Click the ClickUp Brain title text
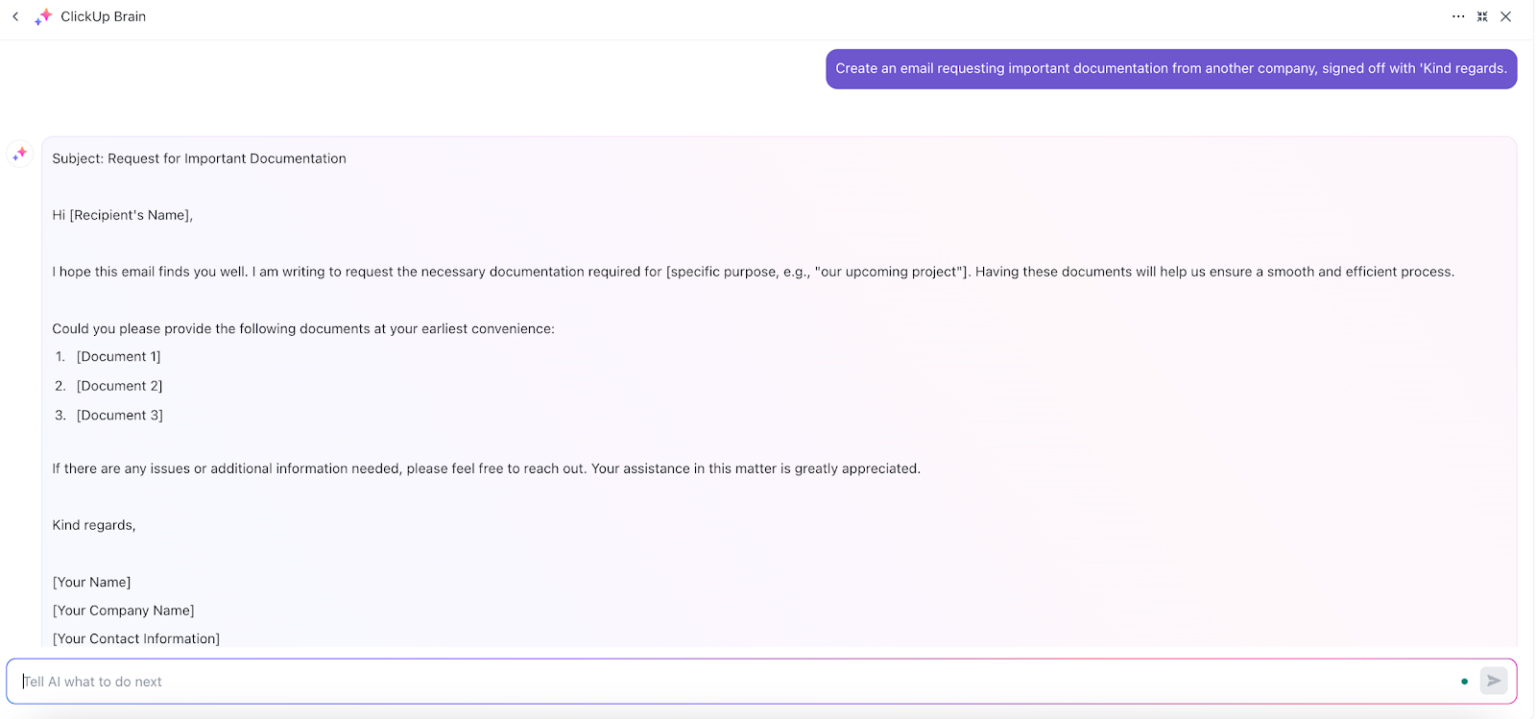Image resolution: width=1536 pixels, height=719 pixels. [x=103, y=16]
